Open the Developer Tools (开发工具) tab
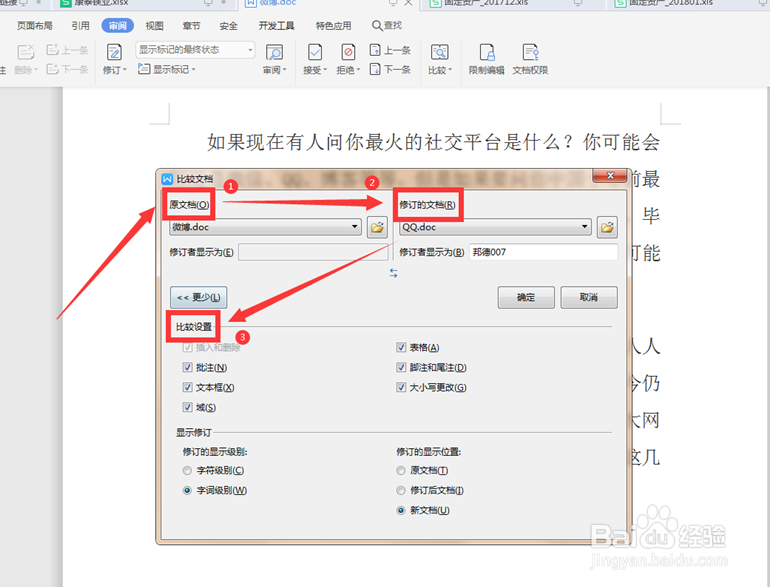Image resolution: width=770 pixels, height=587 pixels. click(x=276, y=26)
